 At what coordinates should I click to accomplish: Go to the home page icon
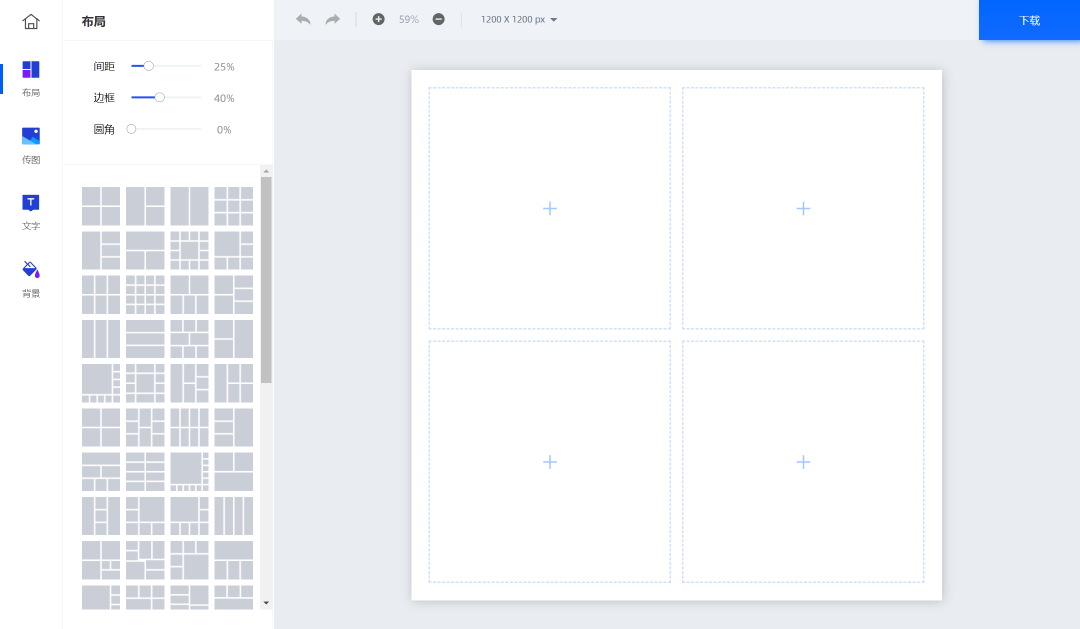(x=30, y=21)
